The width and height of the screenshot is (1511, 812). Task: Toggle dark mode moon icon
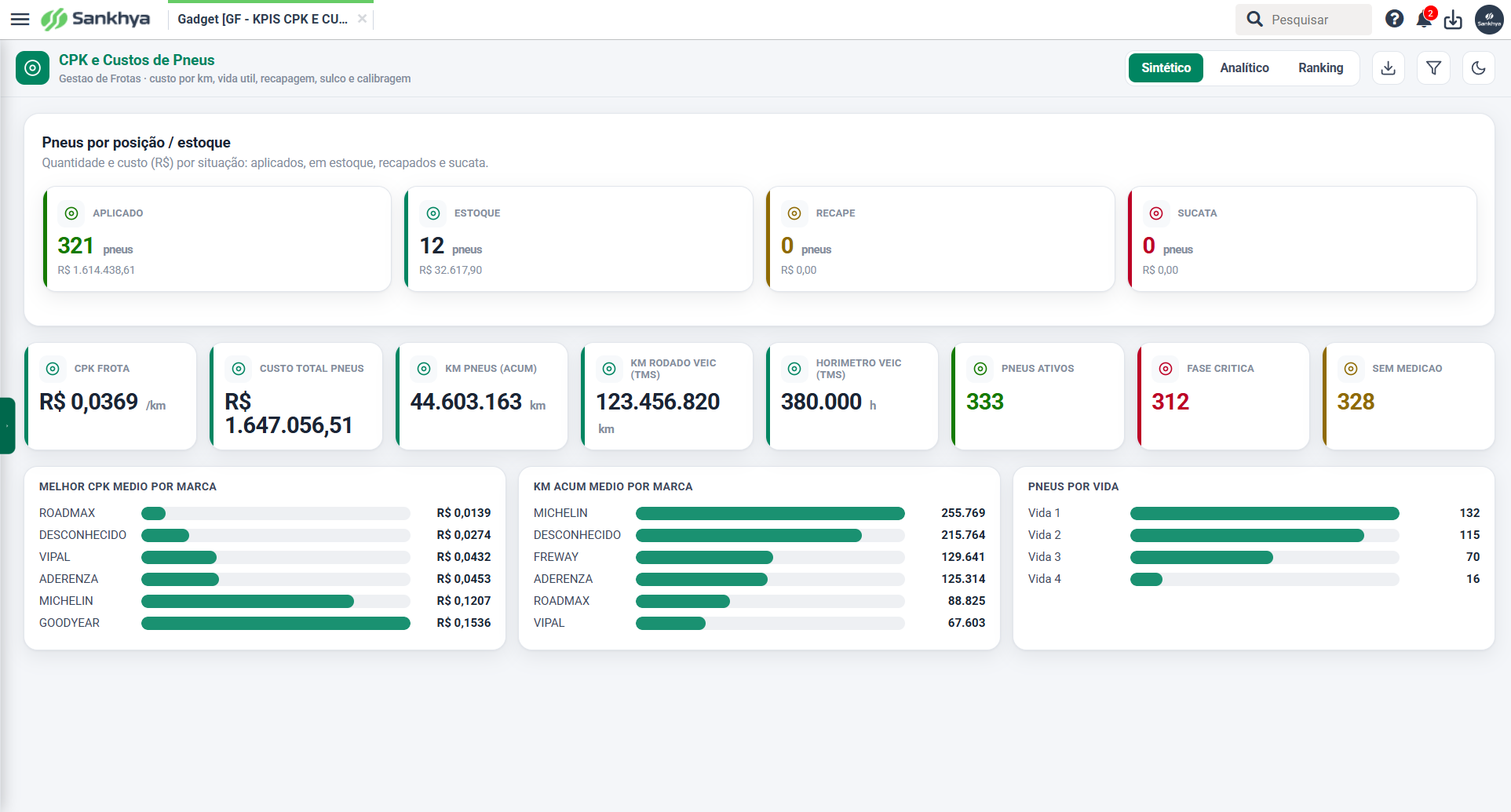coord(1478,68)
